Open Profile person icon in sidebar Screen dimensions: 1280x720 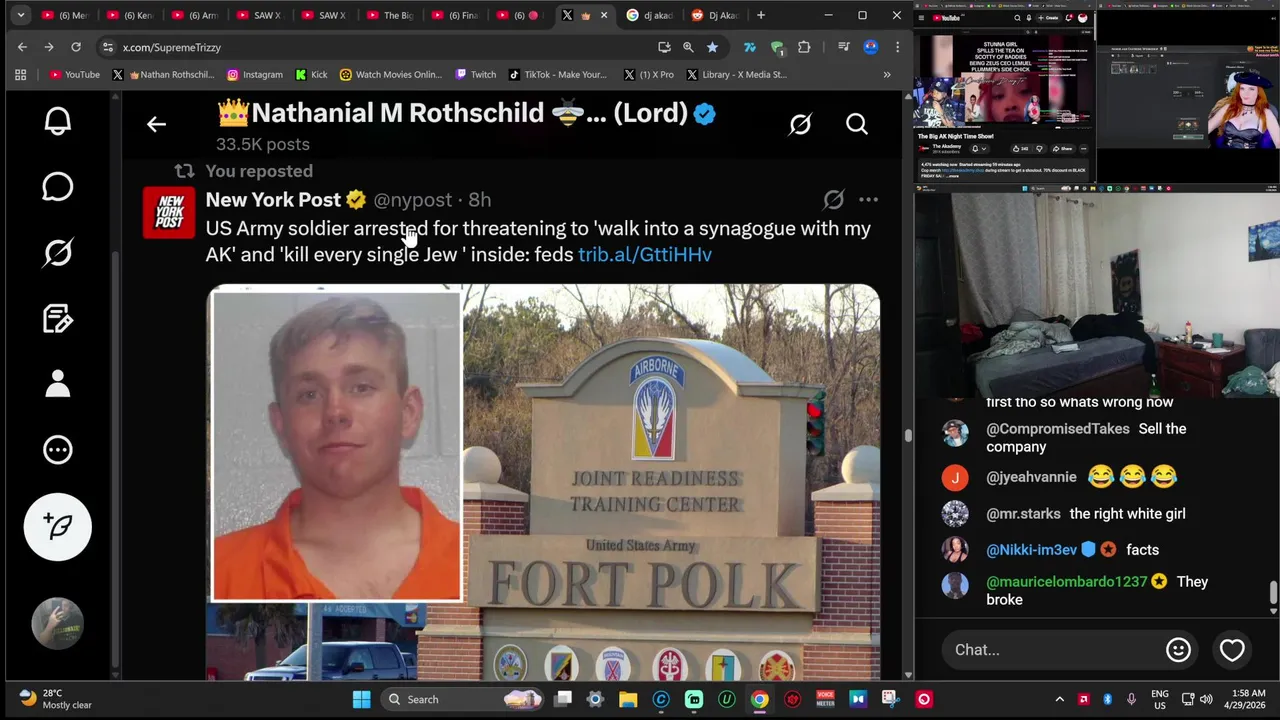pyautogui.click(x=58, y=384)
